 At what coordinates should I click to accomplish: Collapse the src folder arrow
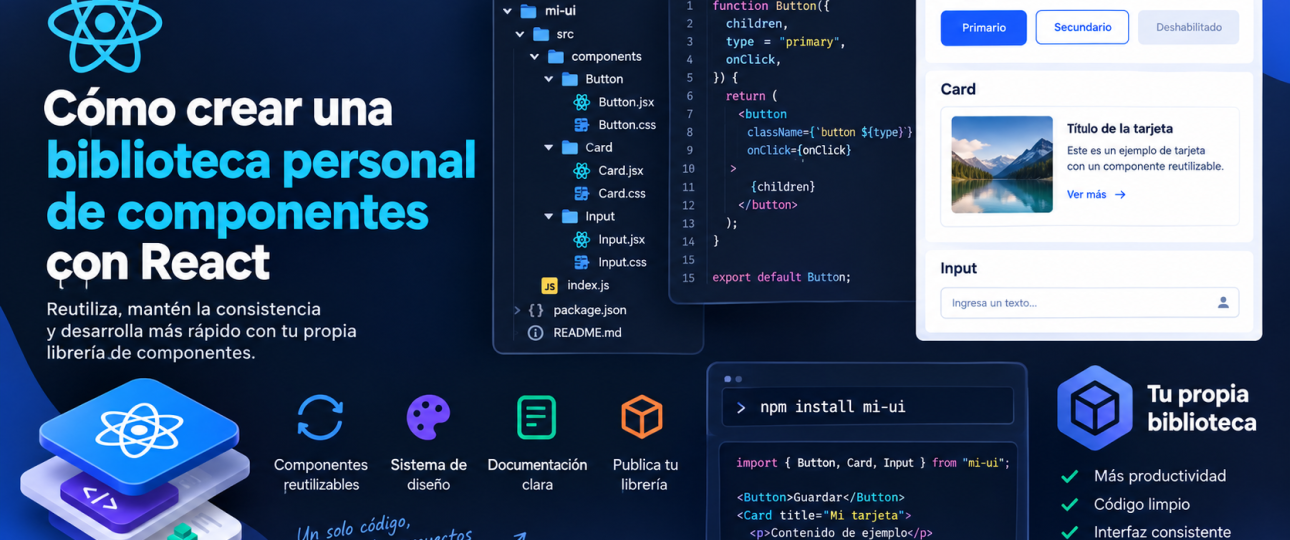(x=520, y=34)
